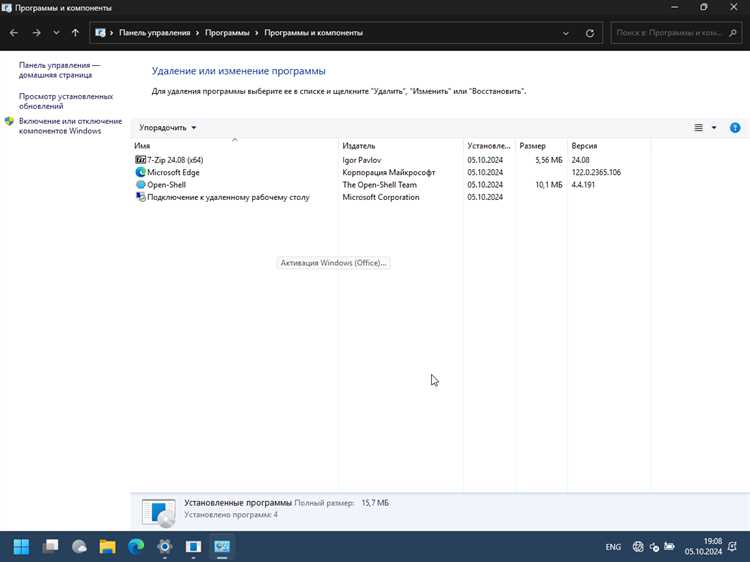Click the ENG language indicator
The image size is (750, 562).
pos(613,547)
